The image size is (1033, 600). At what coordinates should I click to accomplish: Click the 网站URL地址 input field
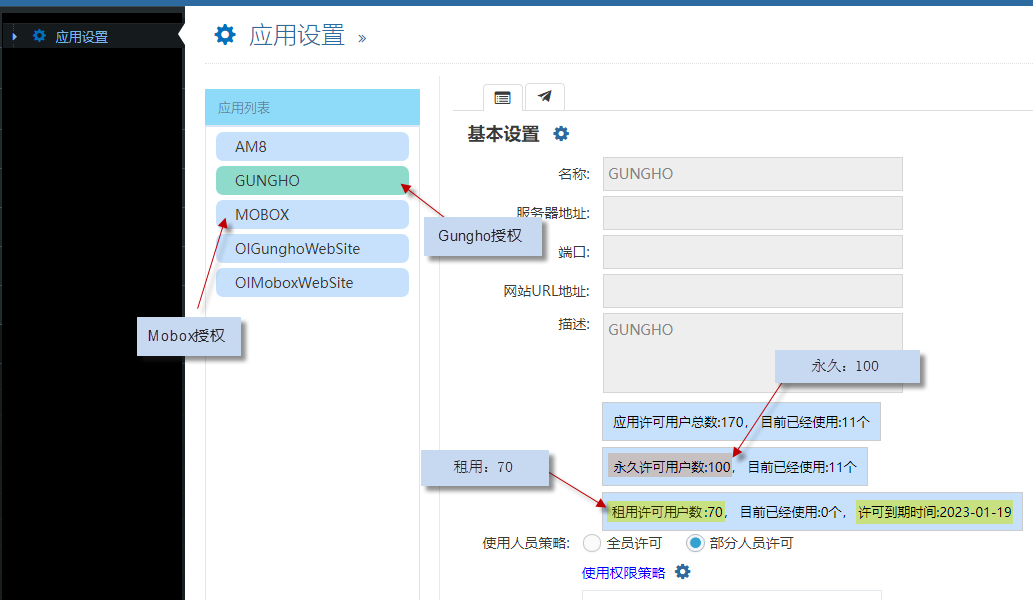[x=752, y=291]
